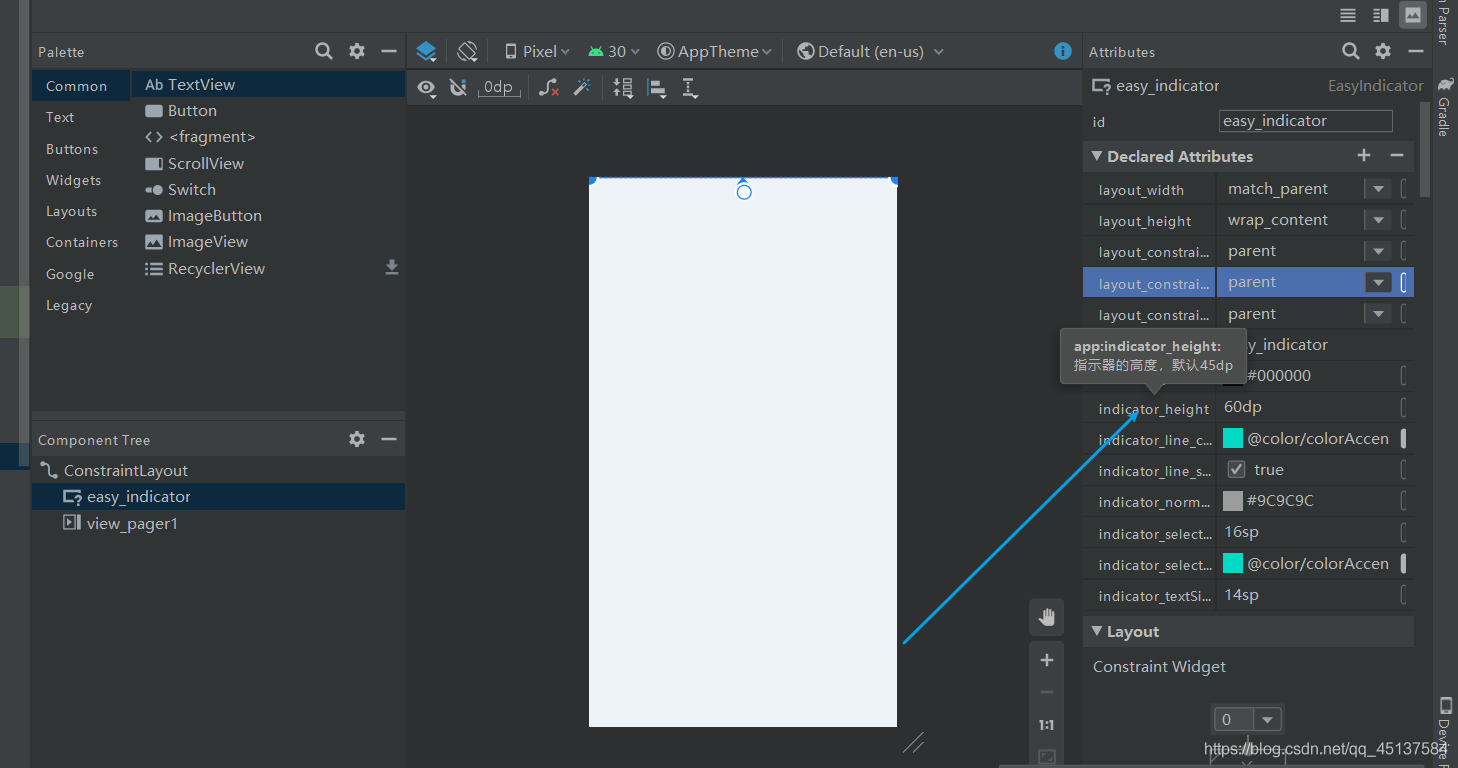Minimize the Attributes panel
Viewport: 1458px width, 768px height.
(x=1415, y=51)
